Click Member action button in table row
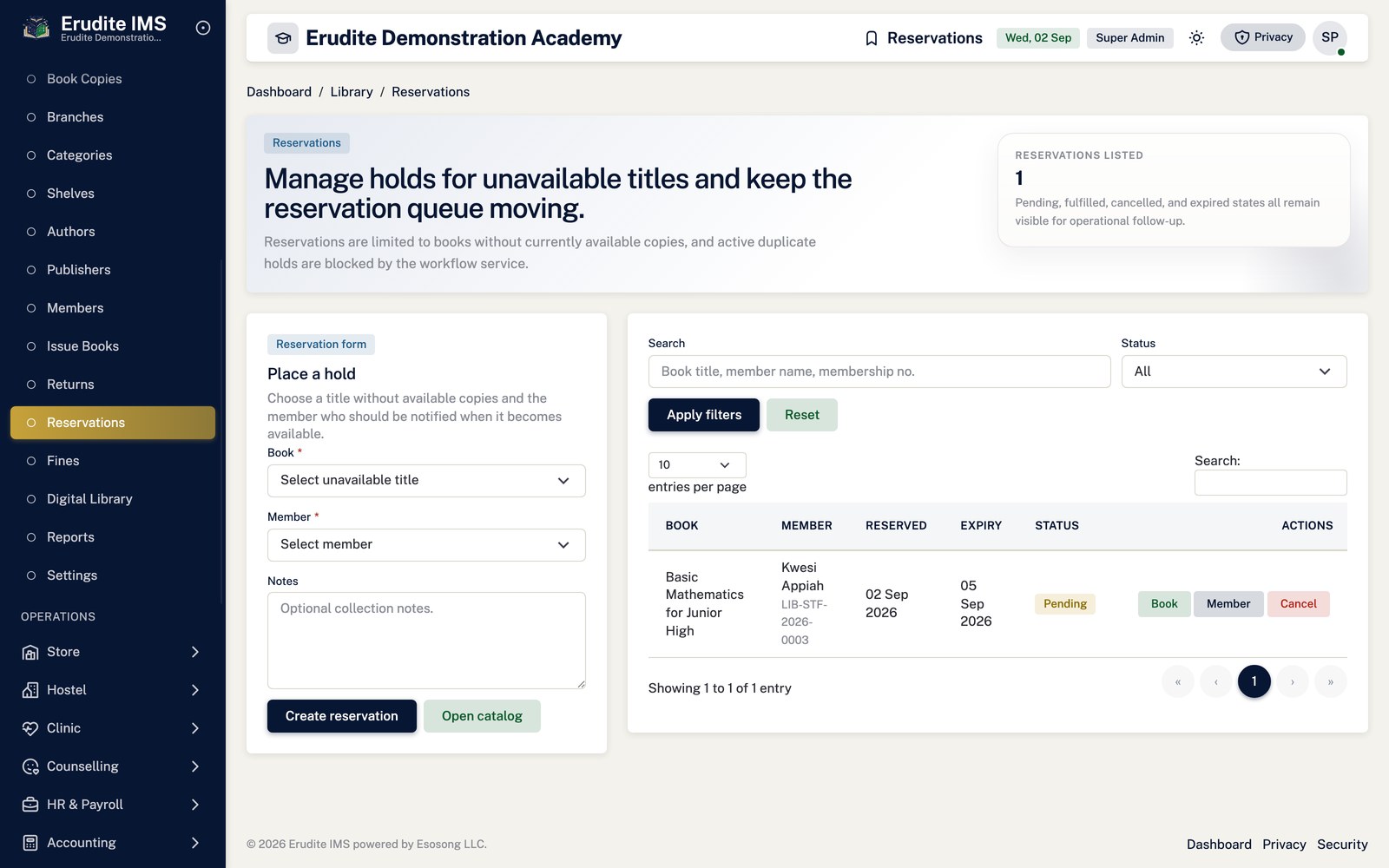This screenshot has height=868, width=1389. coord(1228,604)
